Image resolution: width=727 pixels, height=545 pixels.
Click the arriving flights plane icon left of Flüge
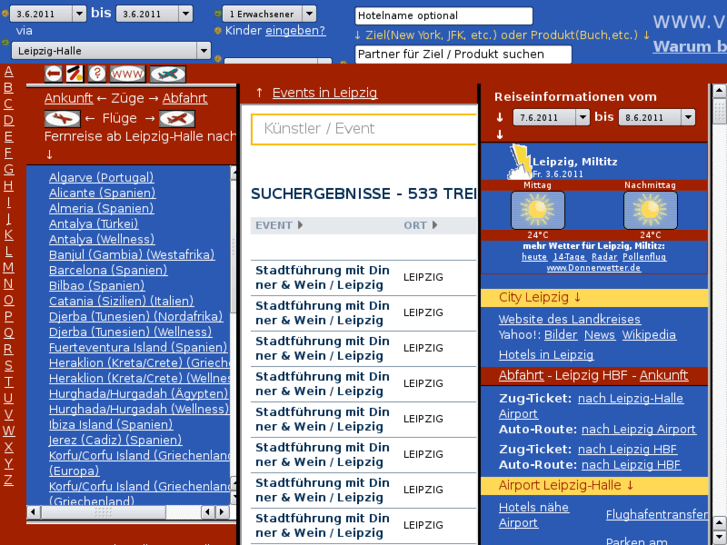click(63, 119)
